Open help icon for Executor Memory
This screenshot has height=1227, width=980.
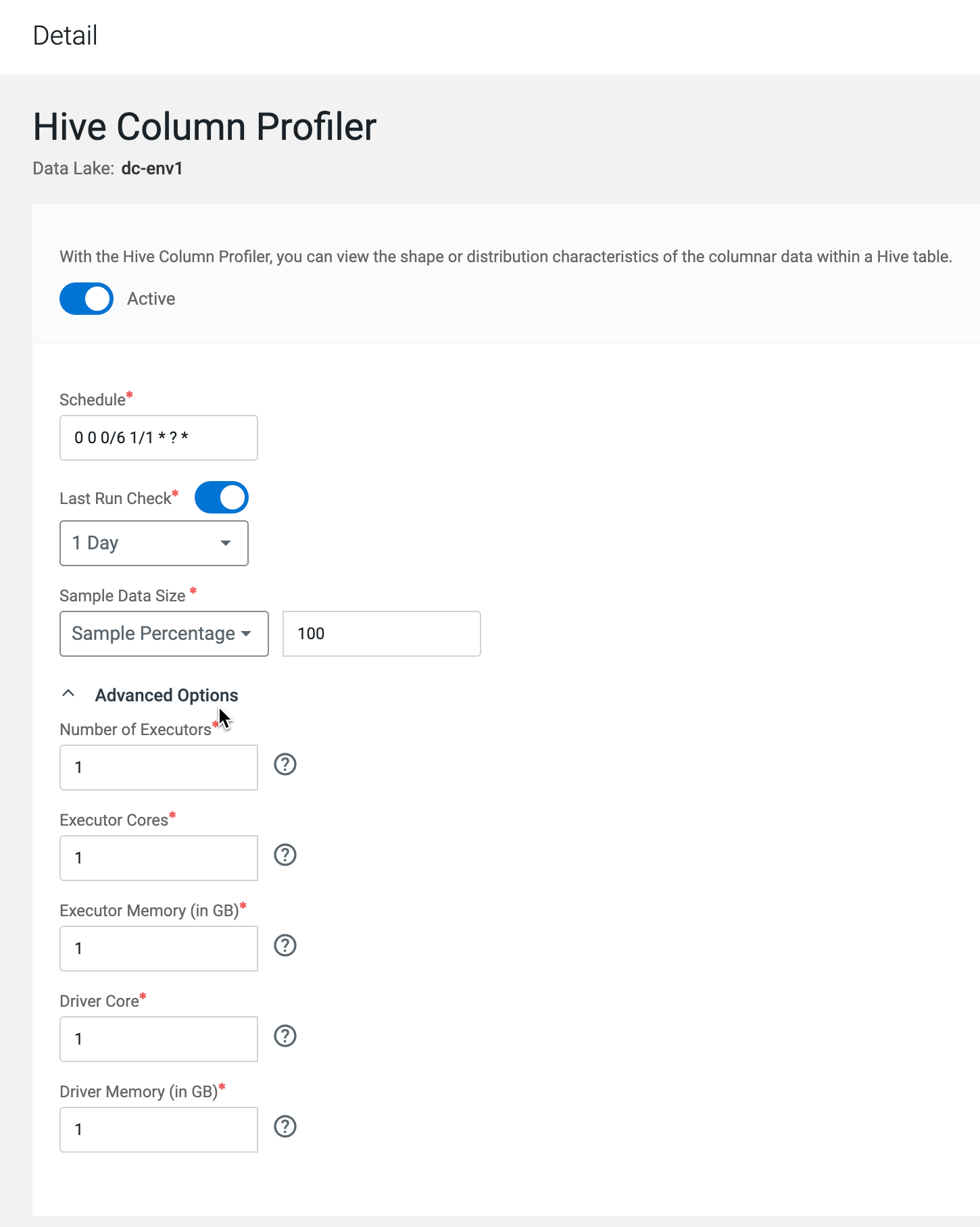(x=285, y=946)
